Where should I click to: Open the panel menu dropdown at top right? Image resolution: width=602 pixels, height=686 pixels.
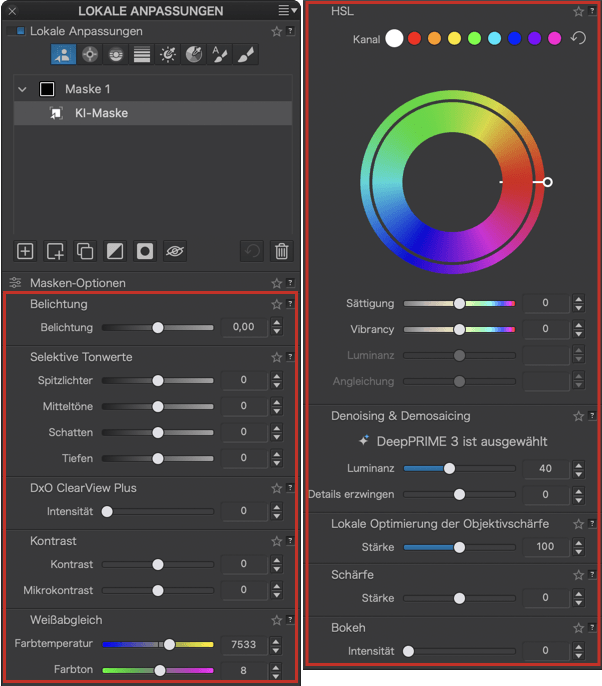287,10
